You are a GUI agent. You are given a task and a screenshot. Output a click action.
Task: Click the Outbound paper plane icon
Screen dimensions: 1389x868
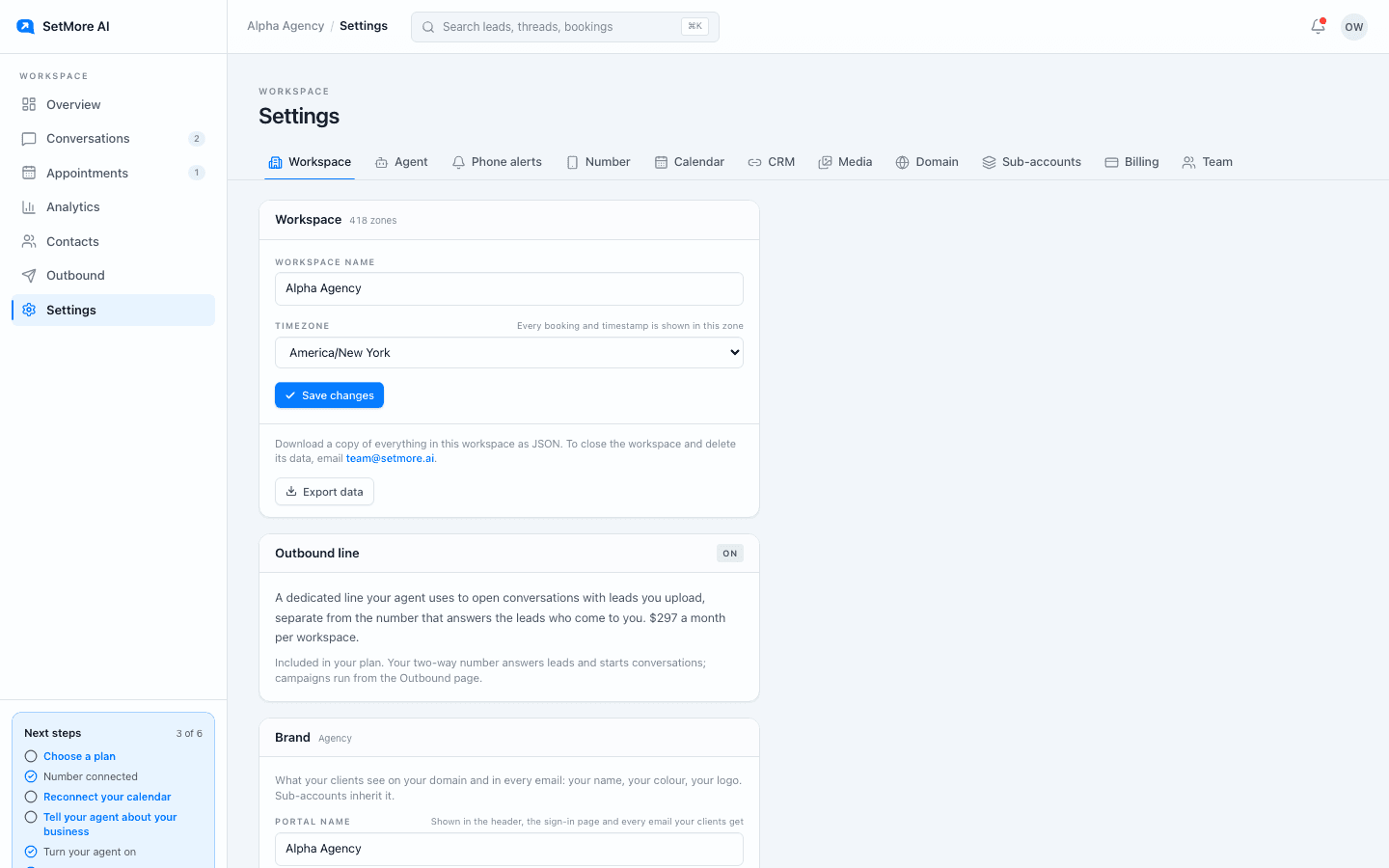click(29, 276)
